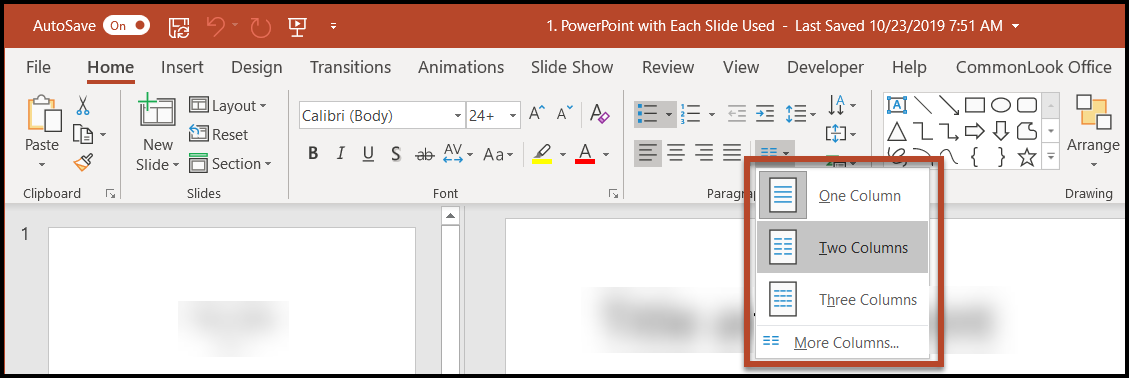Image resolution: width=1129 pixels, height=378 pixels.
Task: Switch to the CommonLook Office tab
Action: coord(1034,67)
